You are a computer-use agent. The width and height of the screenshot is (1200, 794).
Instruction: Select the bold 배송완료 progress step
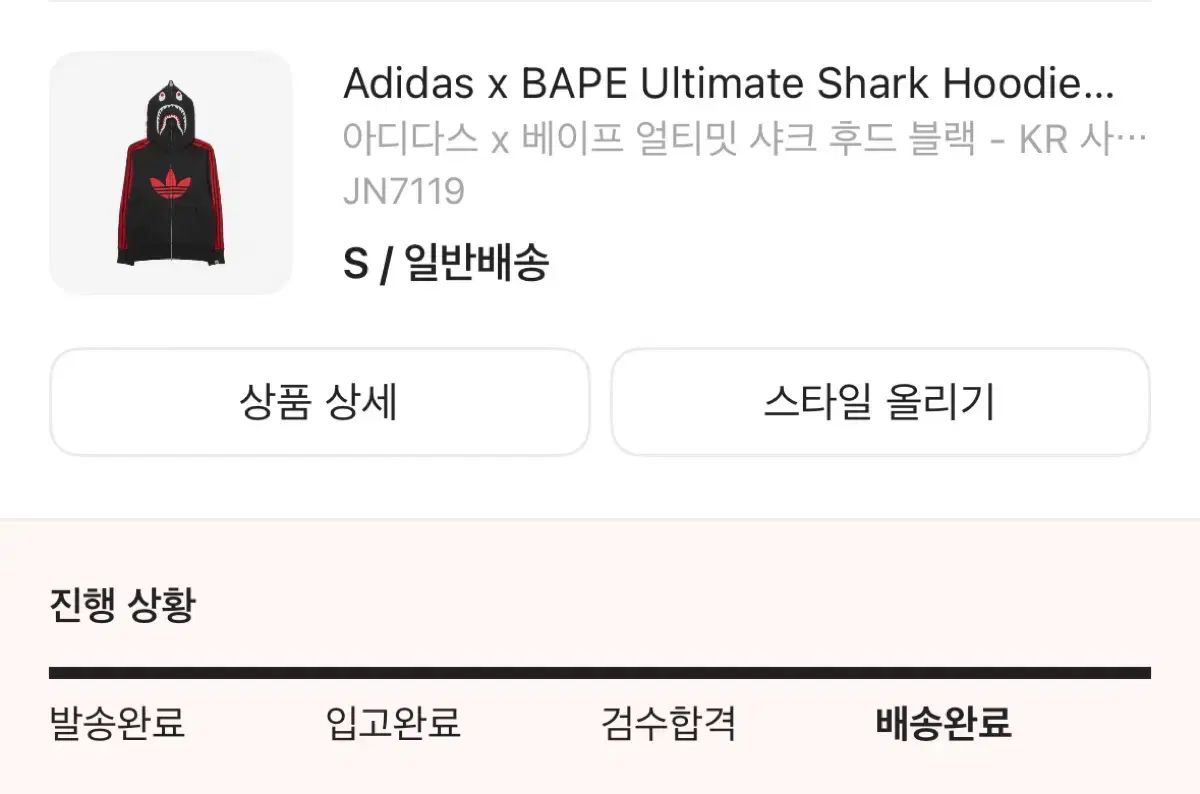click(944, 722)
